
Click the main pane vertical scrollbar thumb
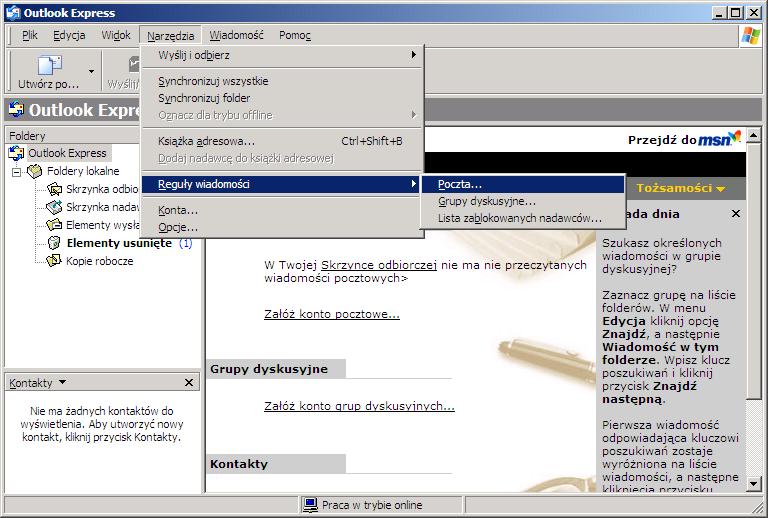[754, 270]
